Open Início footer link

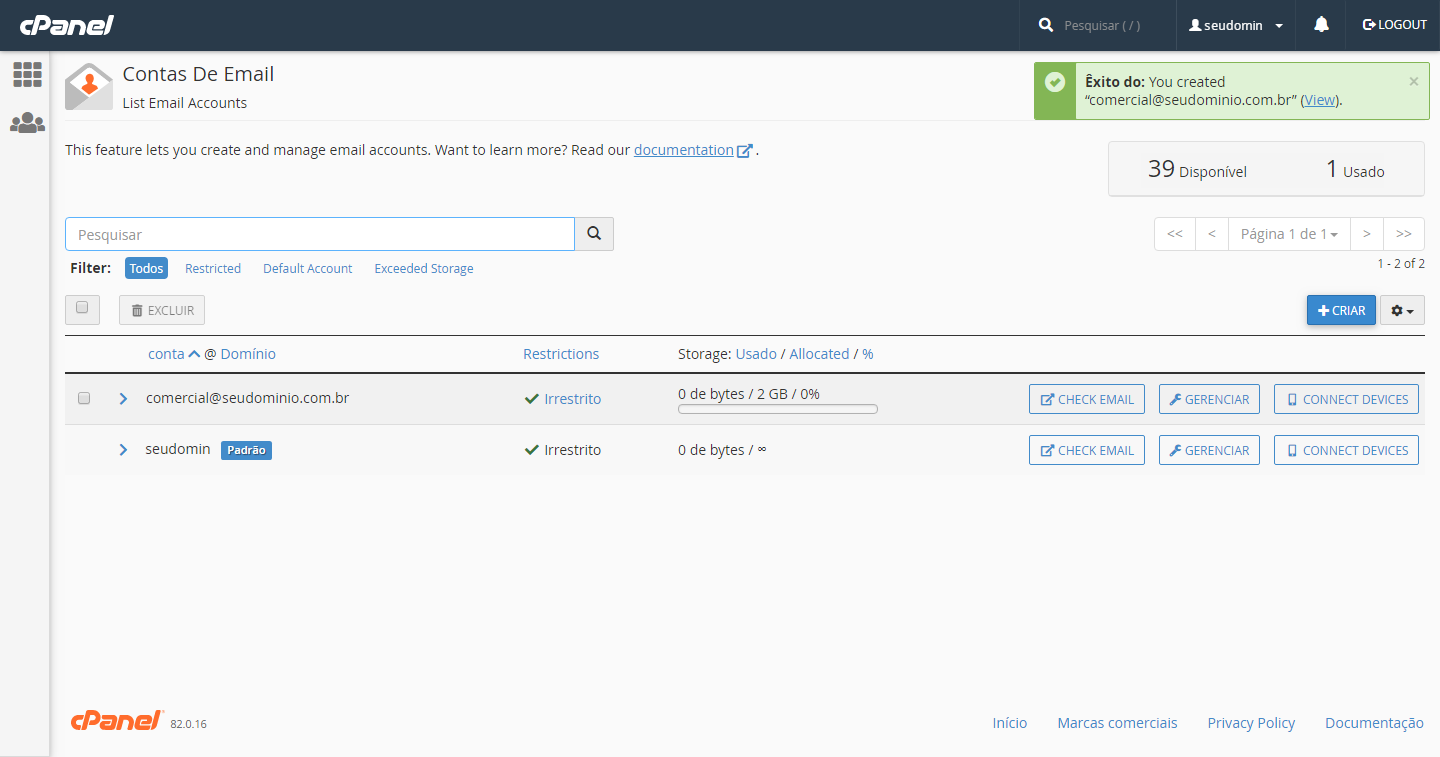1010,723
